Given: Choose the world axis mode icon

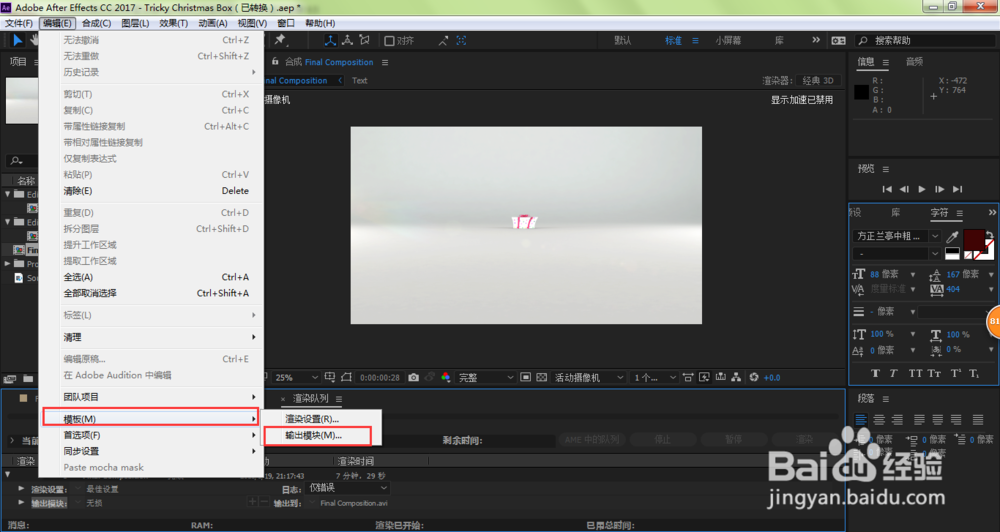Looking at the screenshot, I should tap(348, 40).
